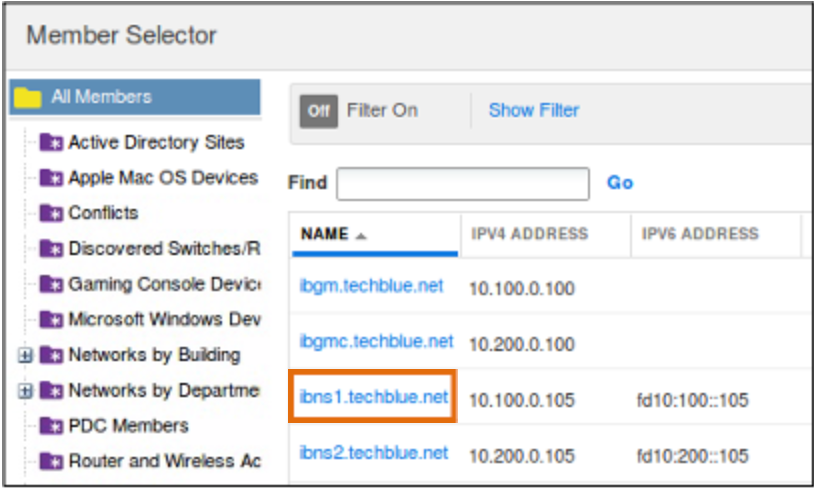Select the IPV4 ADDRESS column header
The width and height of the screenshot is (814, 490).
click(x=530, y=234)
